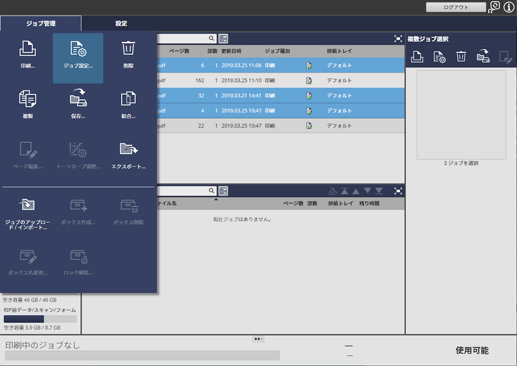Viewport: 517px width, 366px height.
Task: Click the 使用可能 status text
Action: (x=472, y=350)
